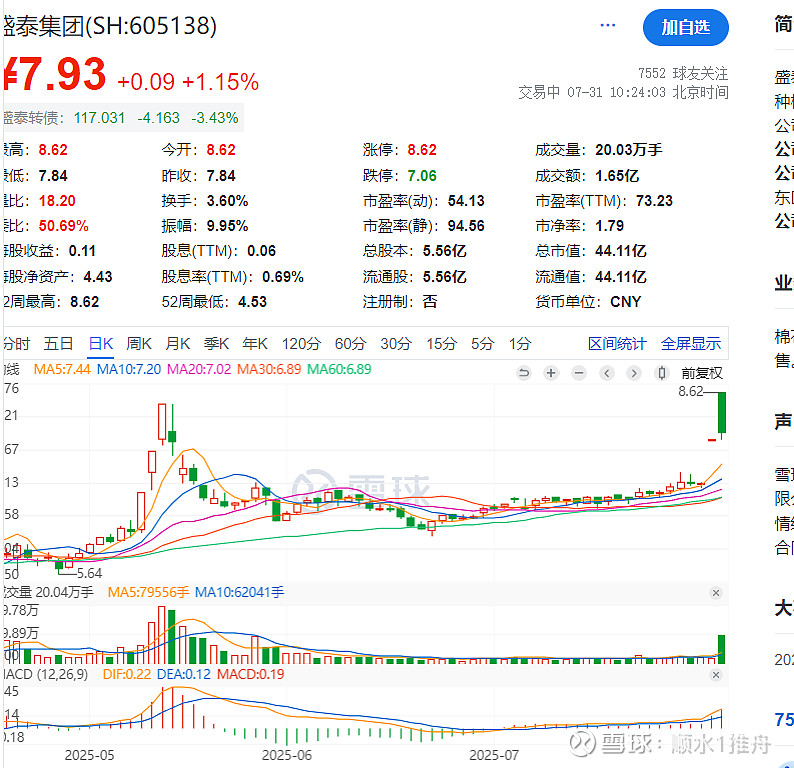Switch to 5分 chart tab

483,344
